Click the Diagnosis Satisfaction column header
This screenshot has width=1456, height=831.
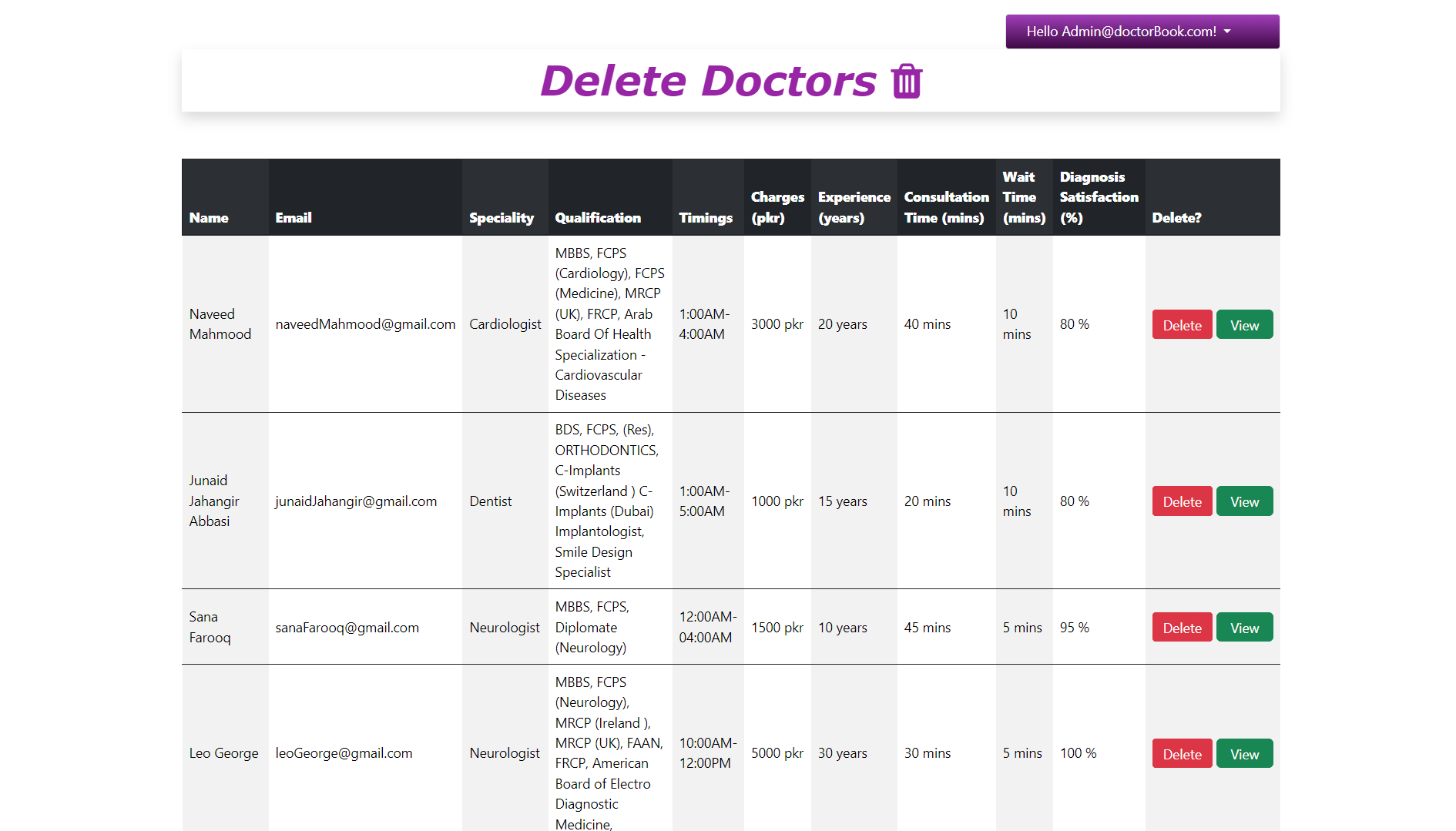coord(1098,197)
